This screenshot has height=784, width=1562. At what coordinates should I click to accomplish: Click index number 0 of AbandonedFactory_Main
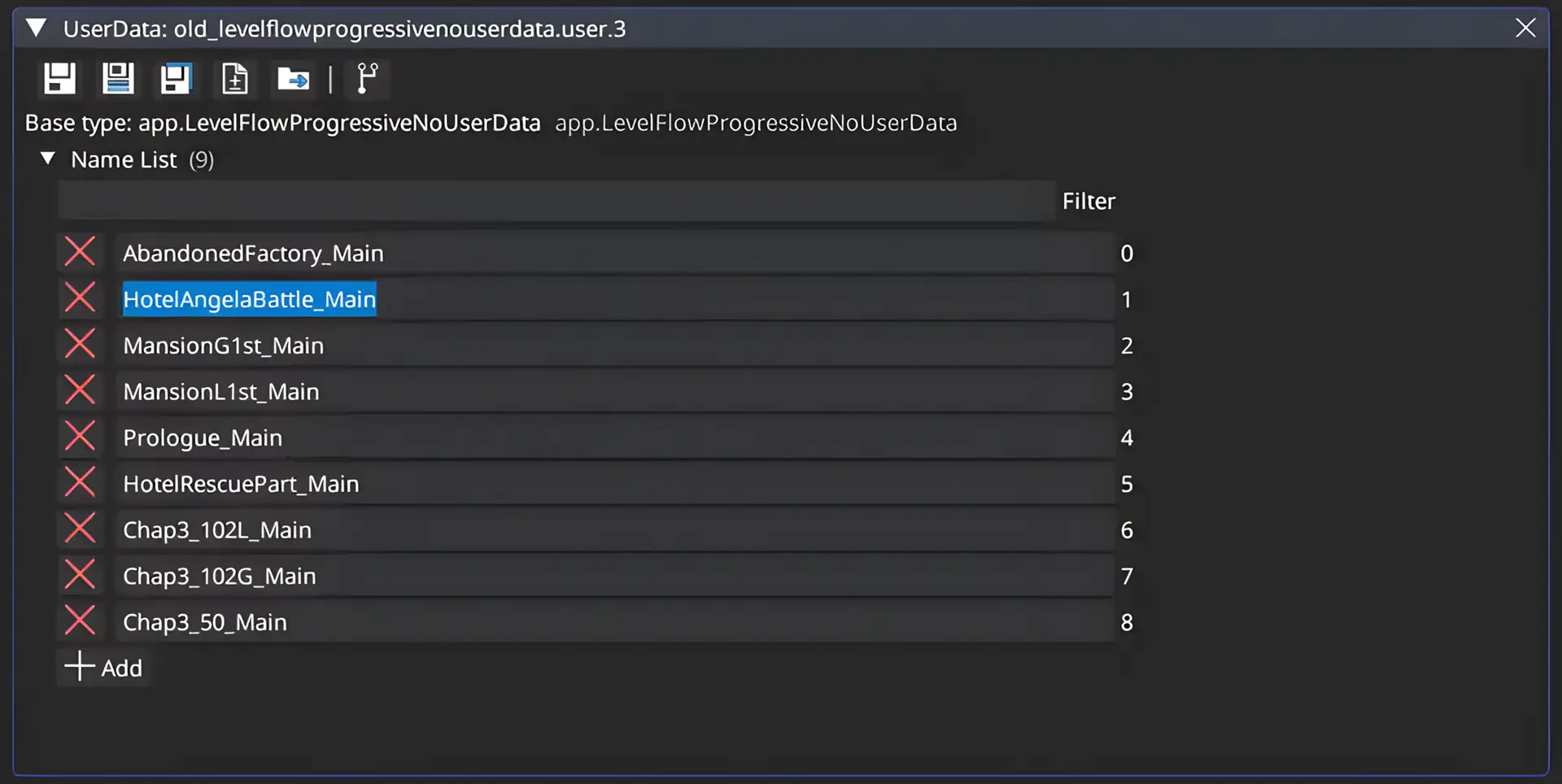coord(1127,253)
